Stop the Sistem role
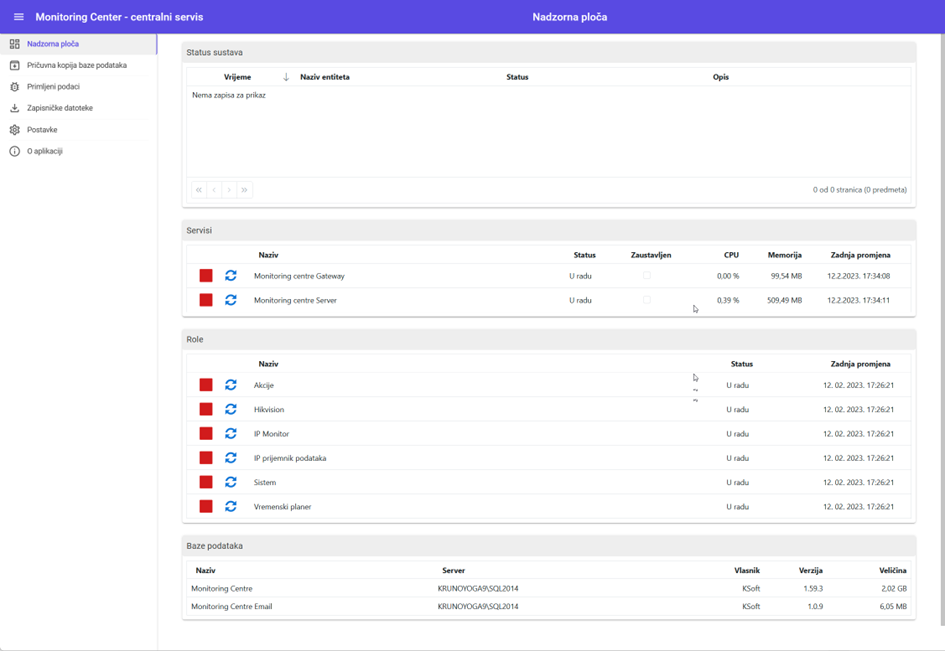Viewport: 945px width, 651px height. (206, 482)
